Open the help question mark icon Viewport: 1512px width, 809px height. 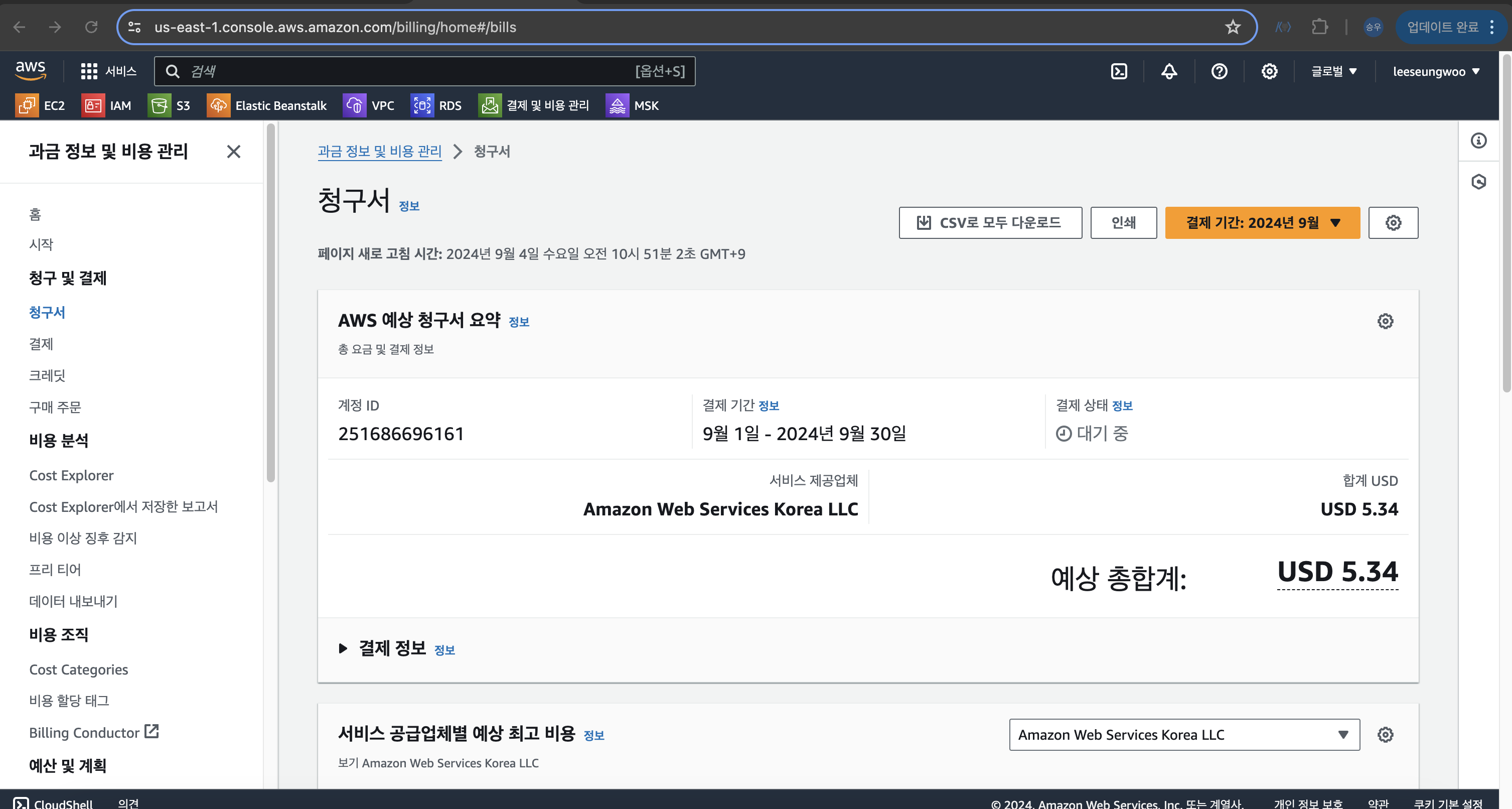point(1219,72)
